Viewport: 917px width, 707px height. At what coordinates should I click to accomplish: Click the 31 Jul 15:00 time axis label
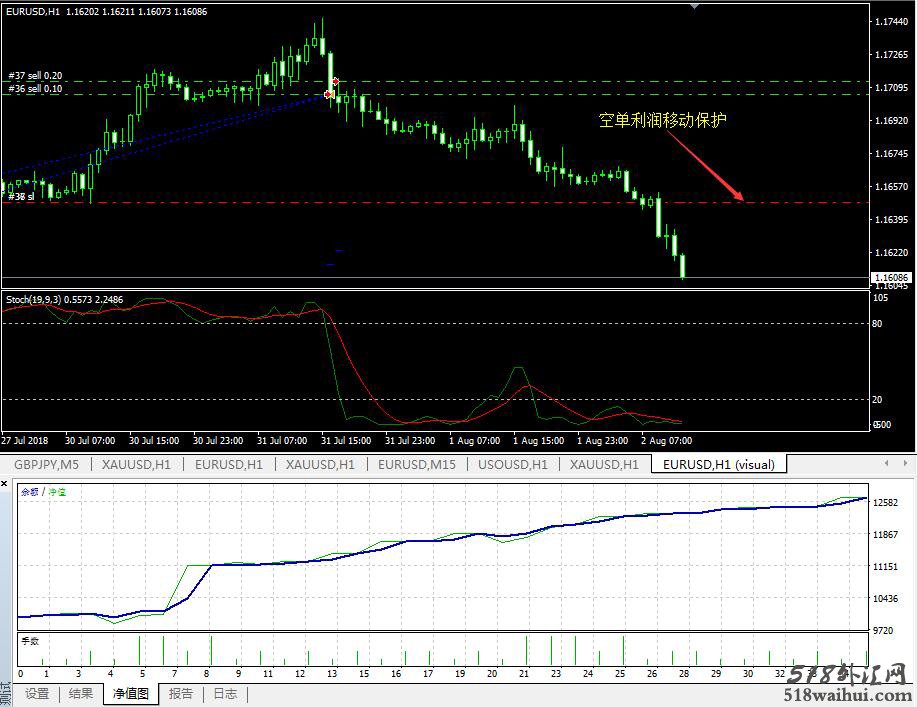[x=346, y=440]
